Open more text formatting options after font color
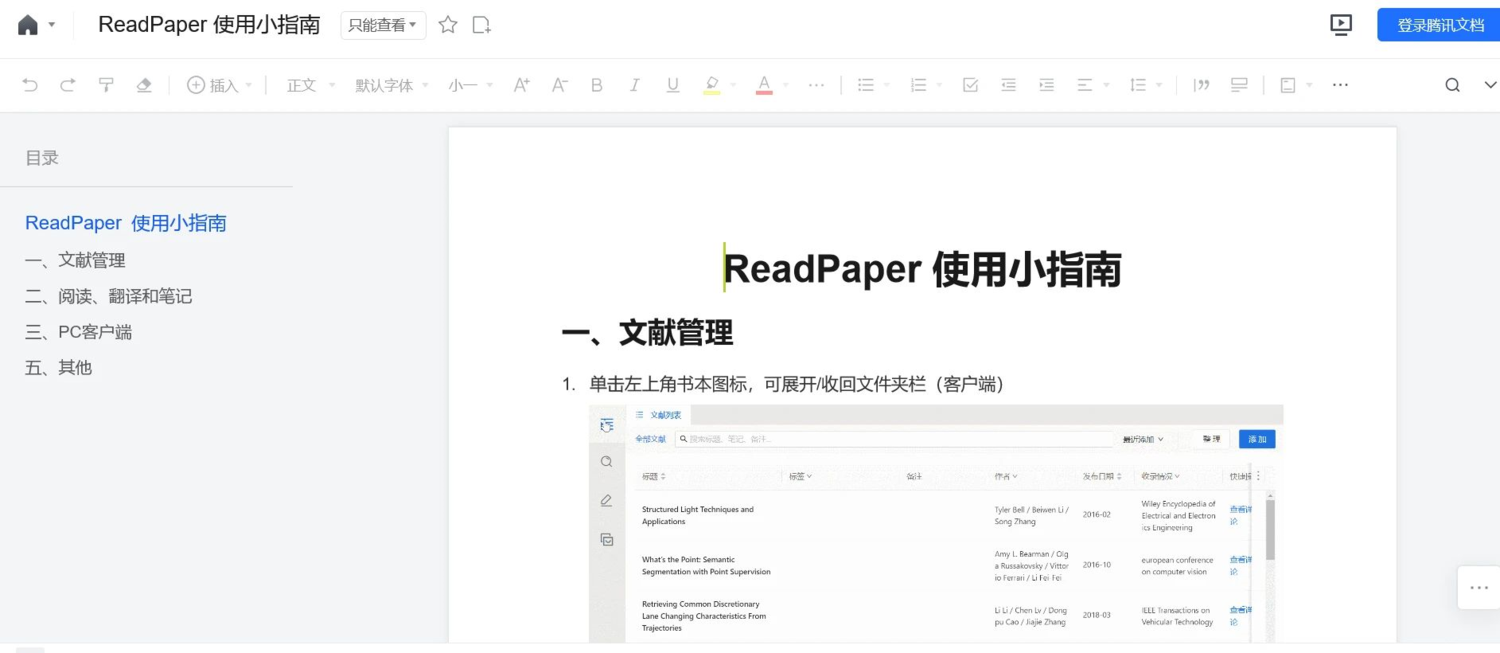The width and height of the screenshot is (1500, 653). (x=817, y=85)
